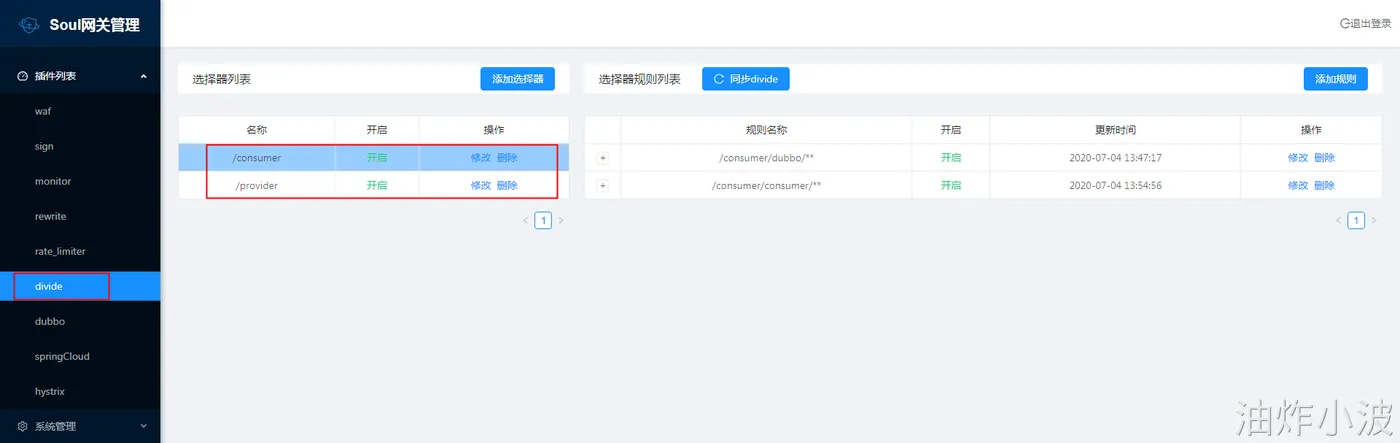This screenshot has height=443, width=1400.
Task: Click the 更新时间 column header
Action: click(x=1115, y=130)
